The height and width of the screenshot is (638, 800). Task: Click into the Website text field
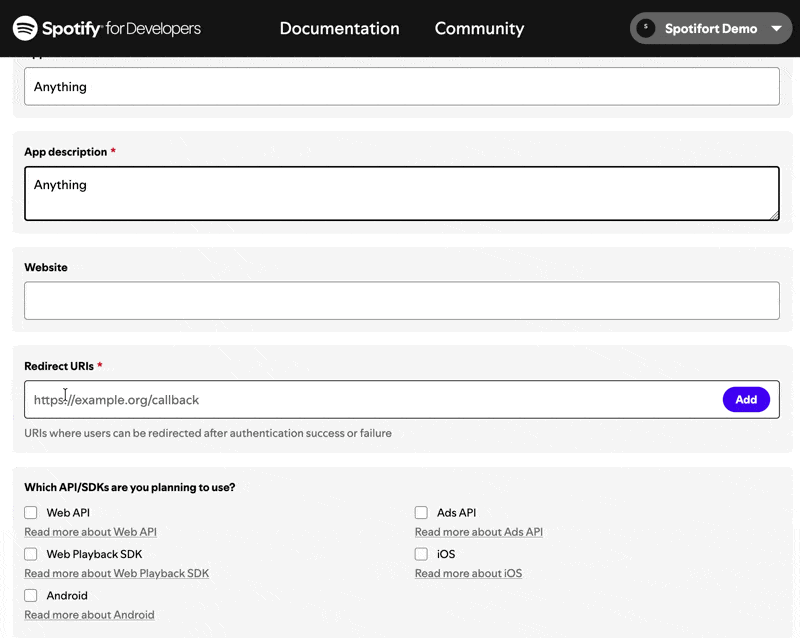[401, 301]
